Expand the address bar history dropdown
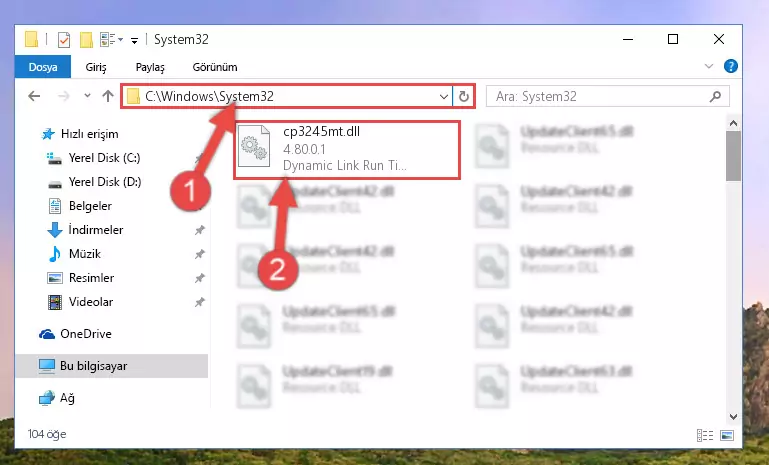This screenshot has width=769, height=465. point(444,97)
